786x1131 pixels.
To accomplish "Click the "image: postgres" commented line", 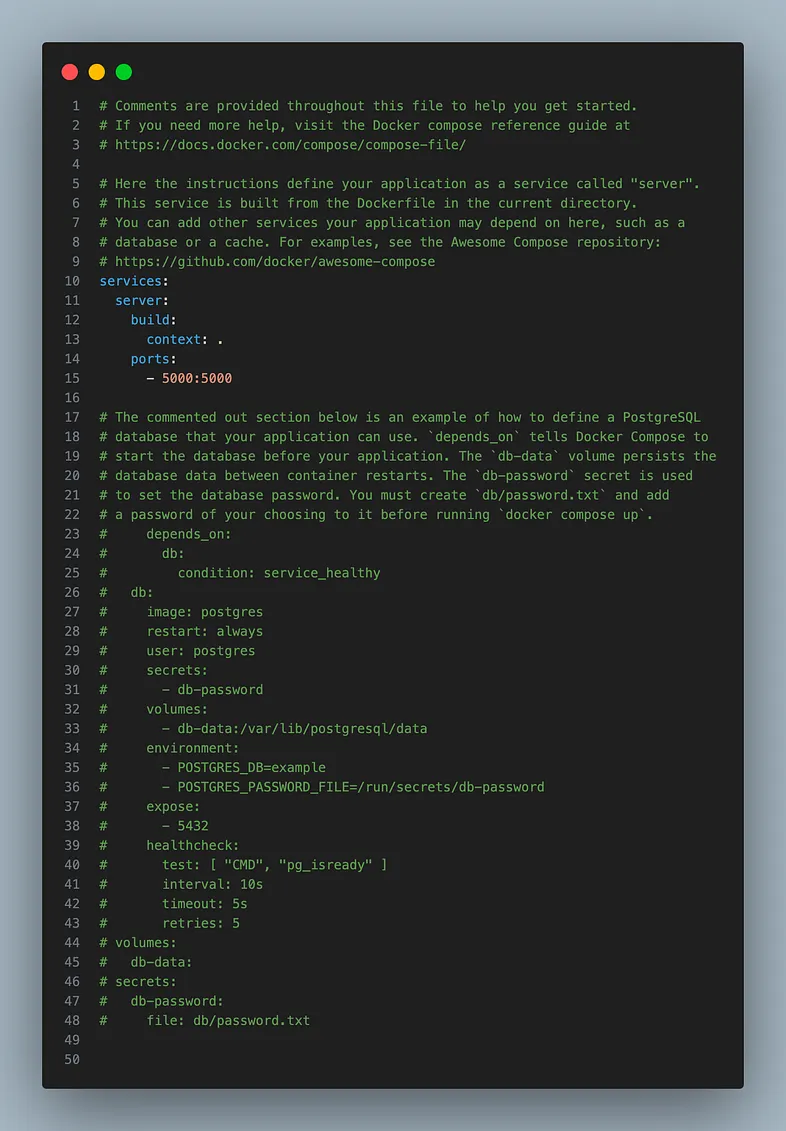I will pos(205,612).
